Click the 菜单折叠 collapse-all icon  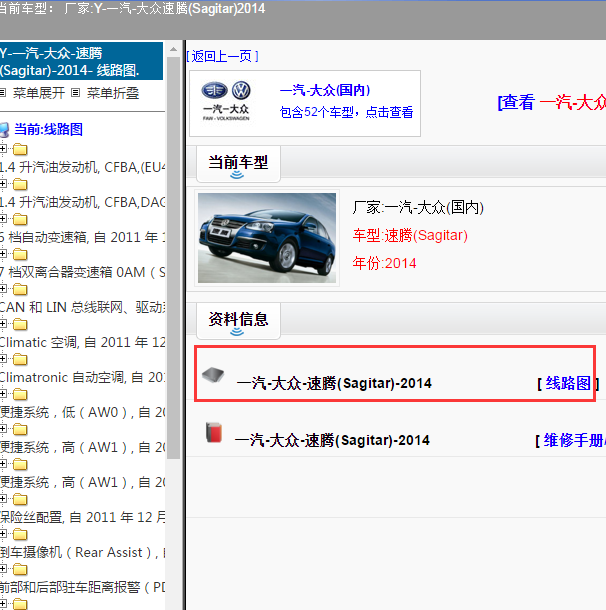[x=75, y=93]
